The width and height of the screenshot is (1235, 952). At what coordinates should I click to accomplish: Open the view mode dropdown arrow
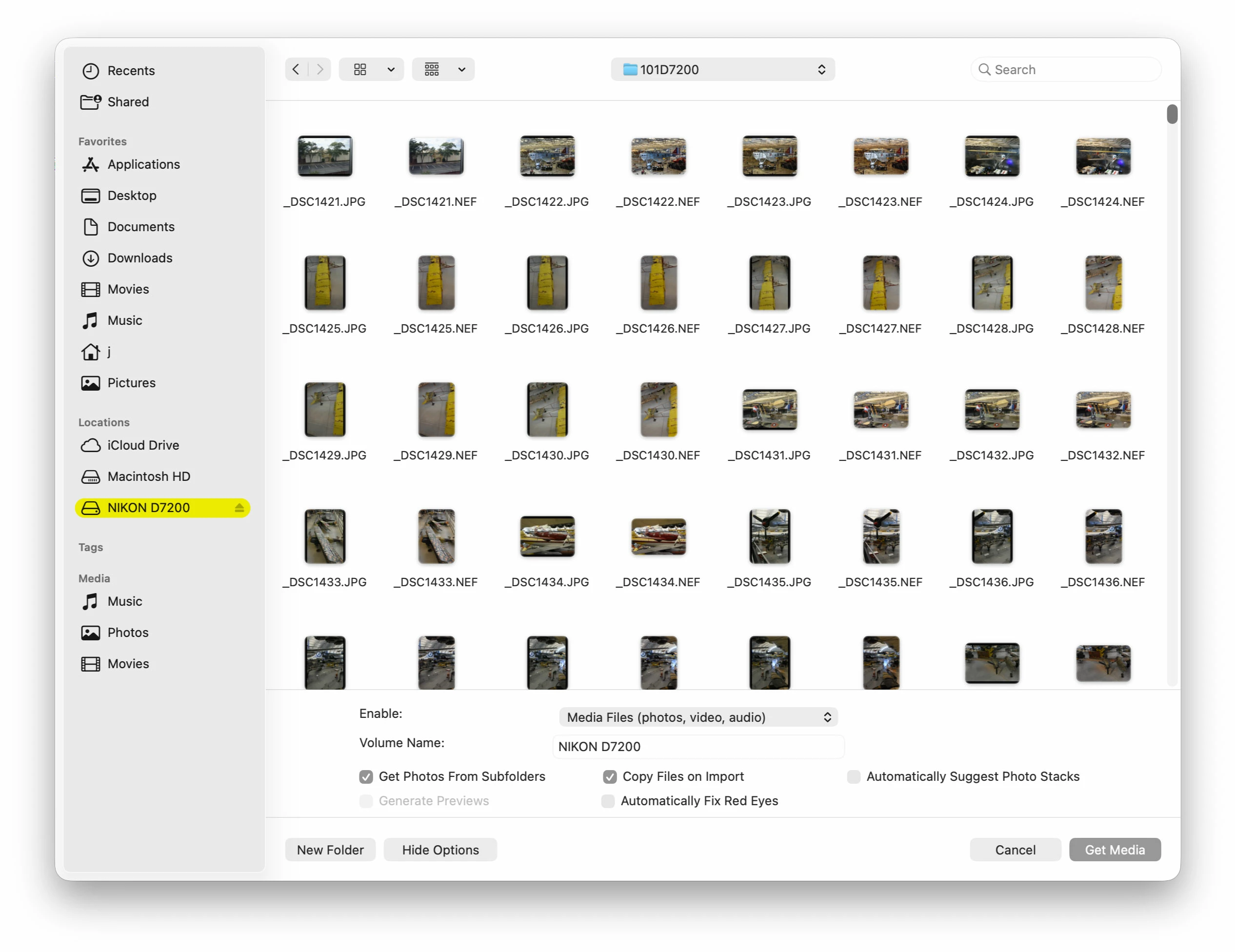click(x=391, y=70)
